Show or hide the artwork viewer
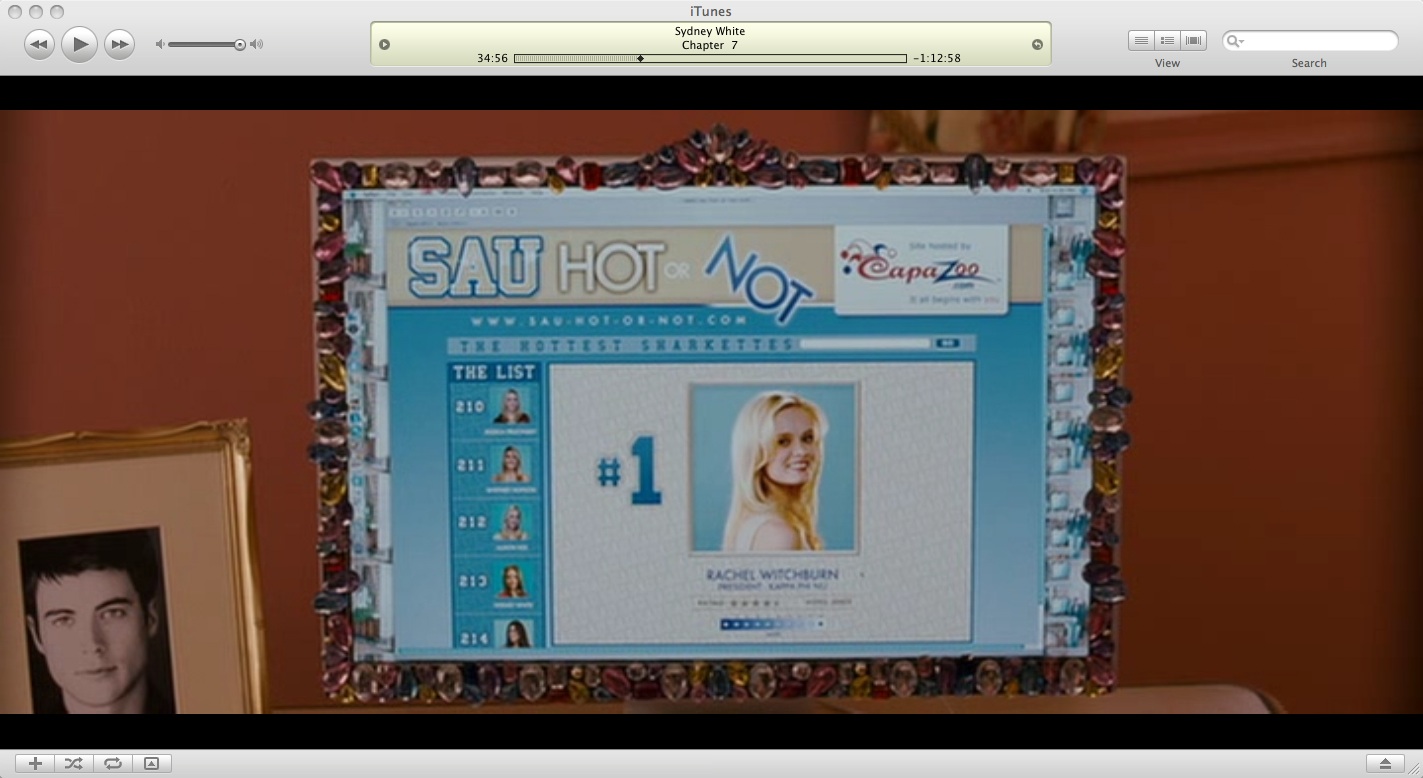Viewport: 1423px width, 778px height. click(151, 763)
